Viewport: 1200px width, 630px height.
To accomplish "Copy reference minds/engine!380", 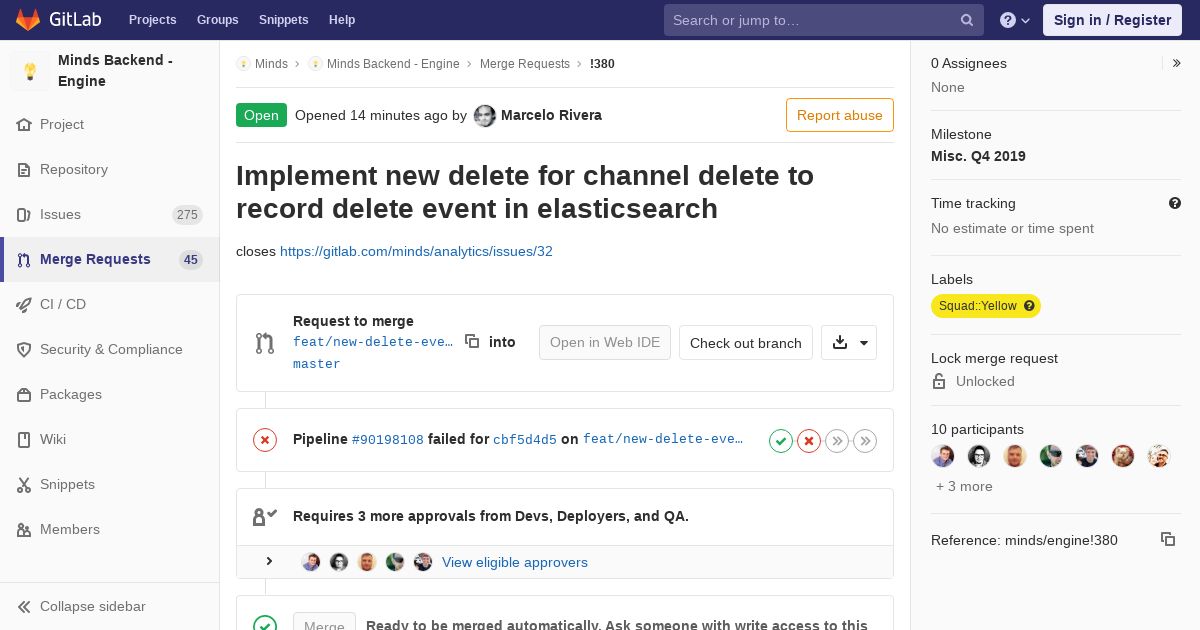I will point(1168,539).
